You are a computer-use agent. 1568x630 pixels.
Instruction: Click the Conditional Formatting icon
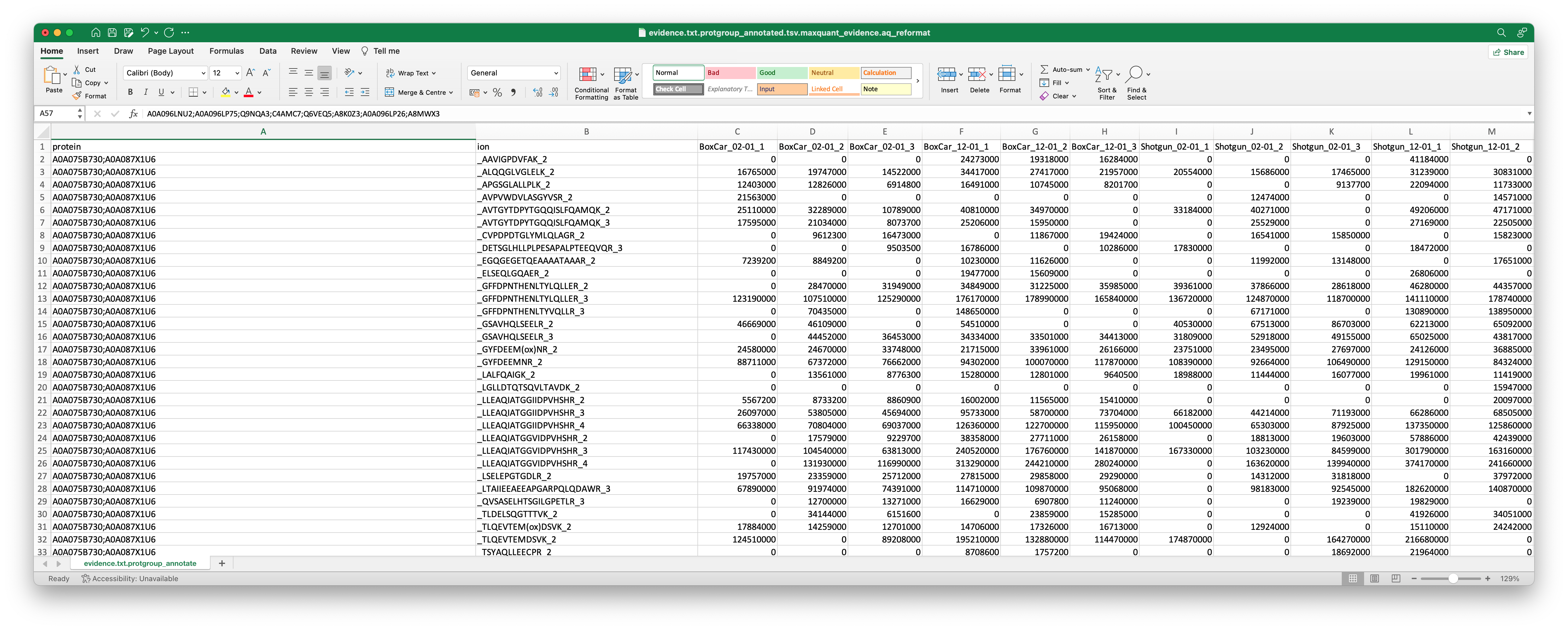[587, 75]
